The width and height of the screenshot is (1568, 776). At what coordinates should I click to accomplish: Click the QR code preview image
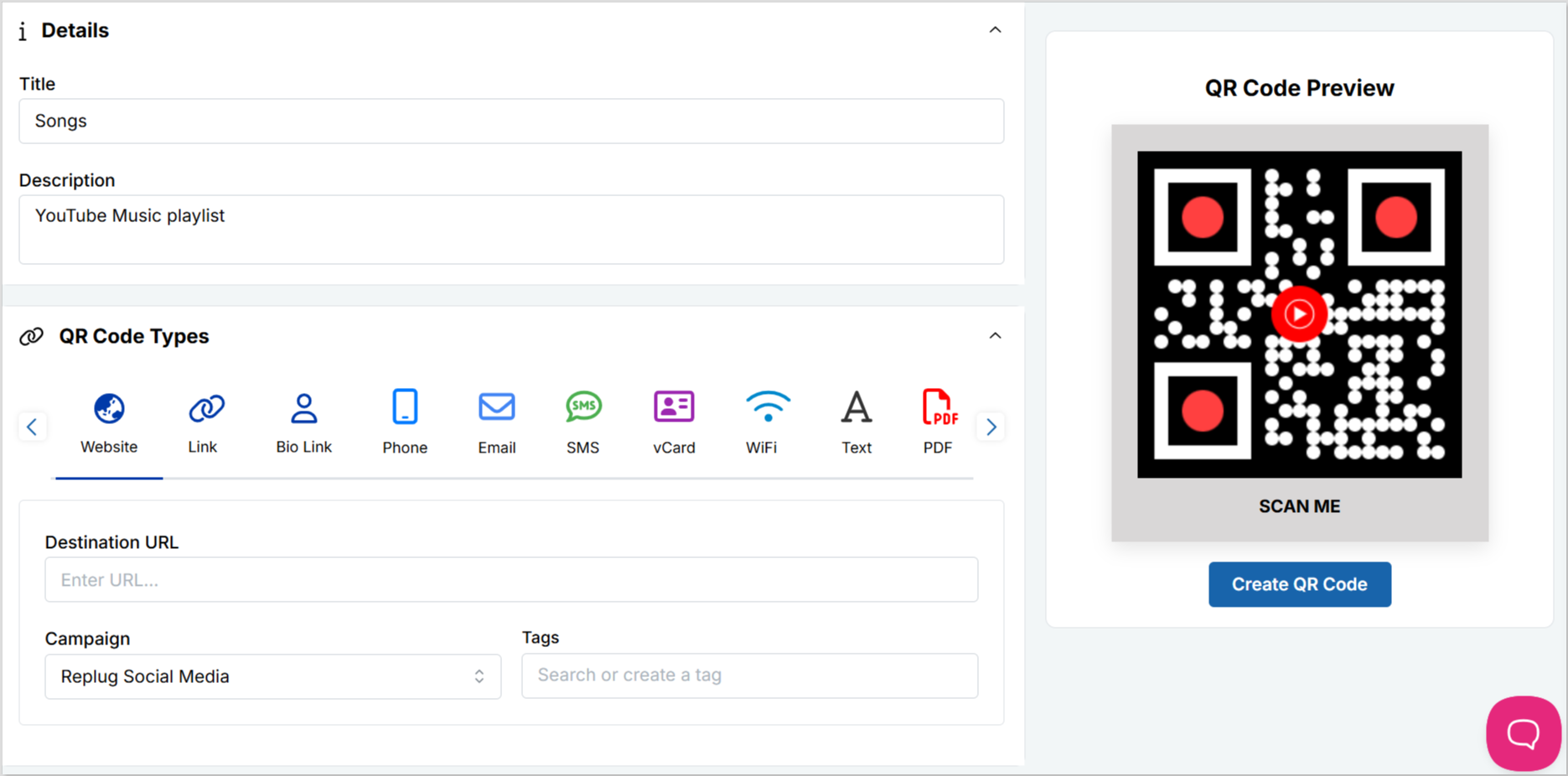(x=1300, y=314)
